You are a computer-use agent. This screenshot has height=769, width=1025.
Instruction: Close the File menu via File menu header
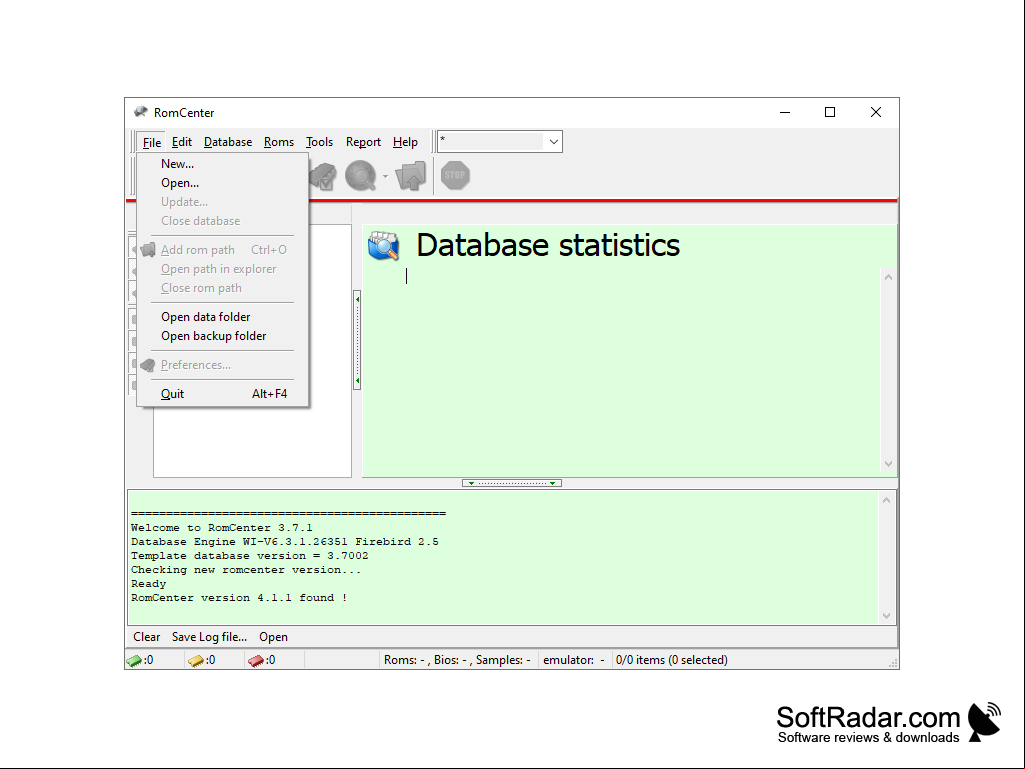[152, 142]
